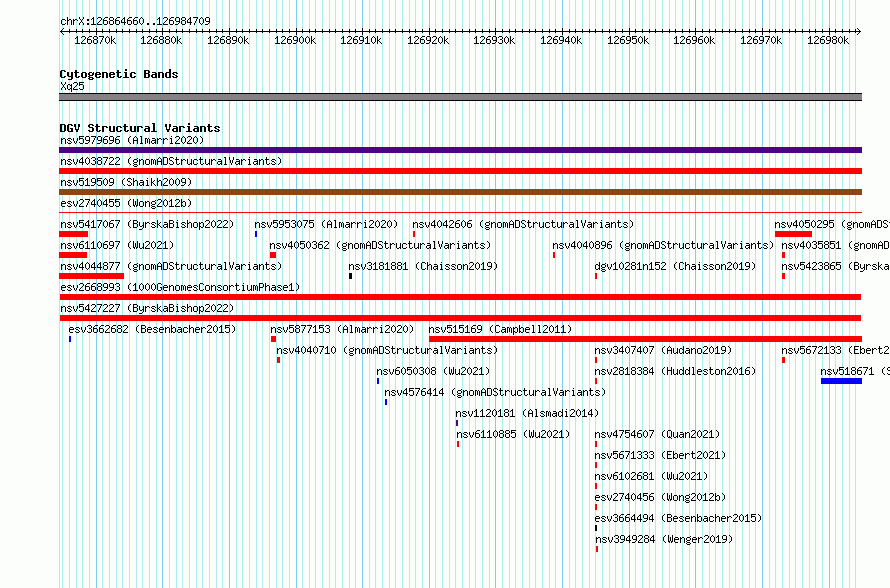Open esv3662682 (Besenbacher2015) label
The height and width of the screenshot is (588, 890).
(x=152, y=329)
